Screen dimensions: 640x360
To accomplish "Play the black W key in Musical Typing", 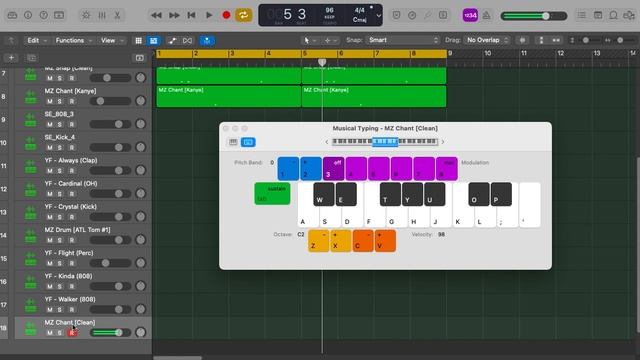I will [x=324, y=194].
